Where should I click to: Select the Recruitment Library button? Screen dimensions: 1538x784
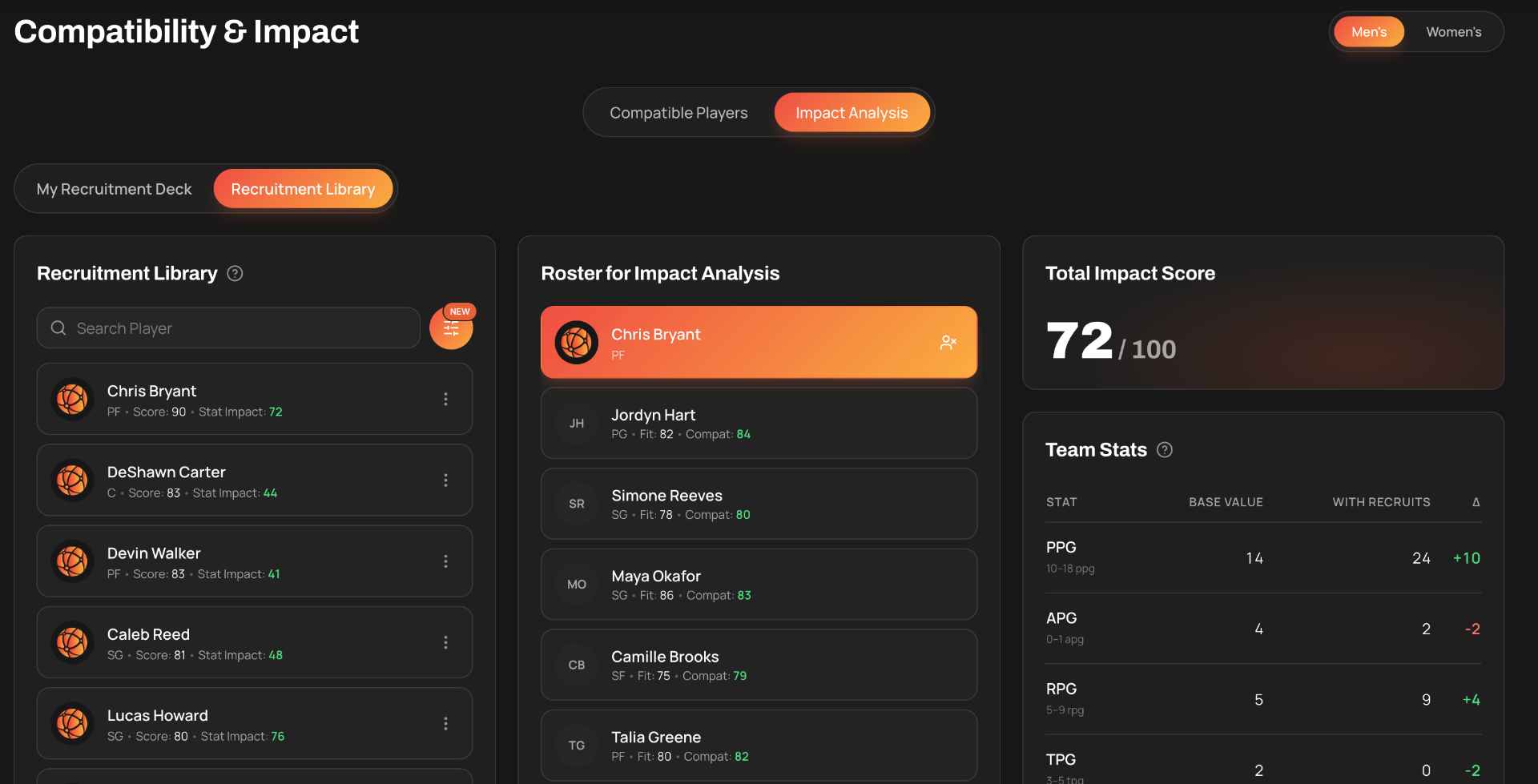point(303,189)
